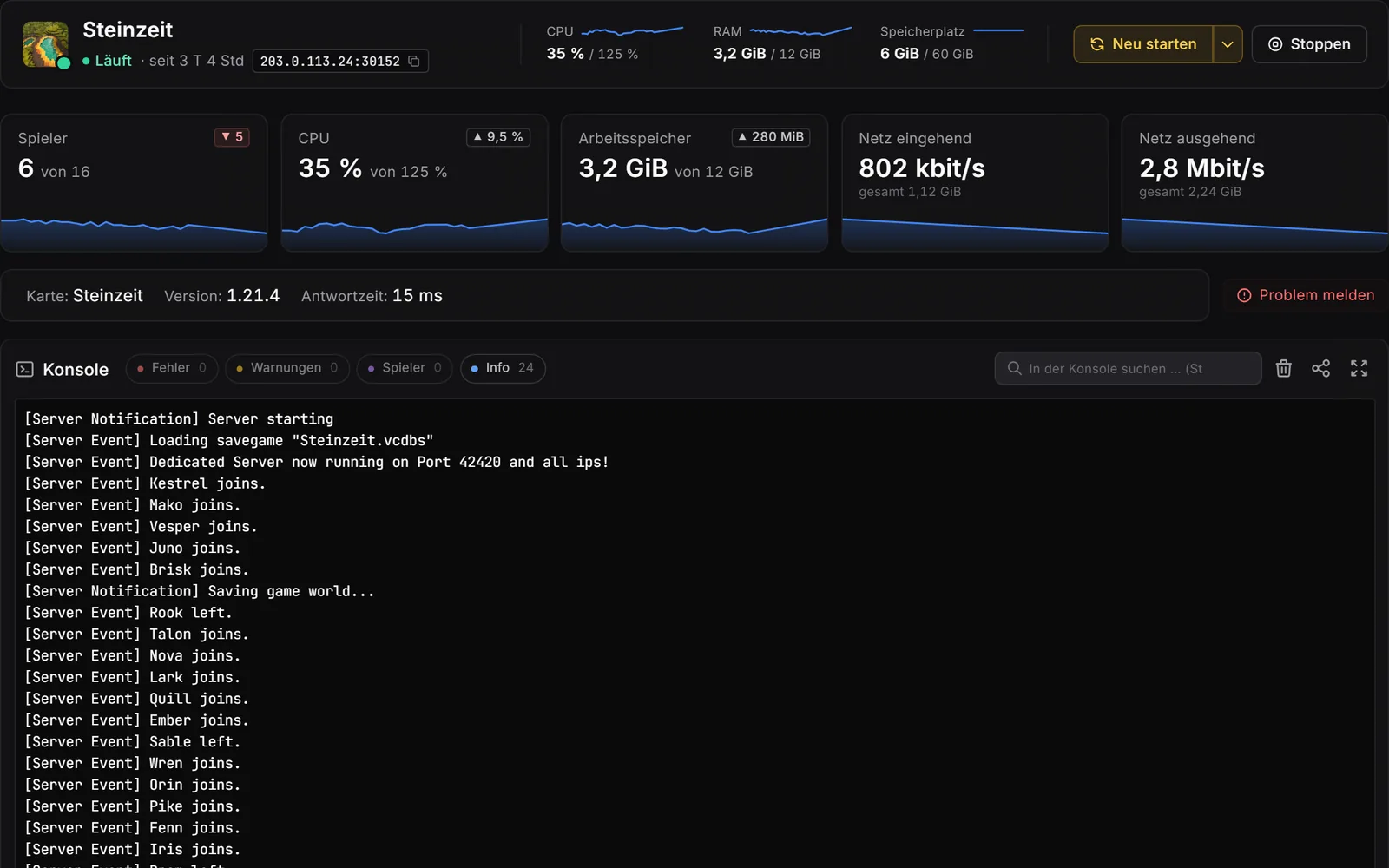
Task: Report an issue via Problem melden
Action: (1306, 295)
